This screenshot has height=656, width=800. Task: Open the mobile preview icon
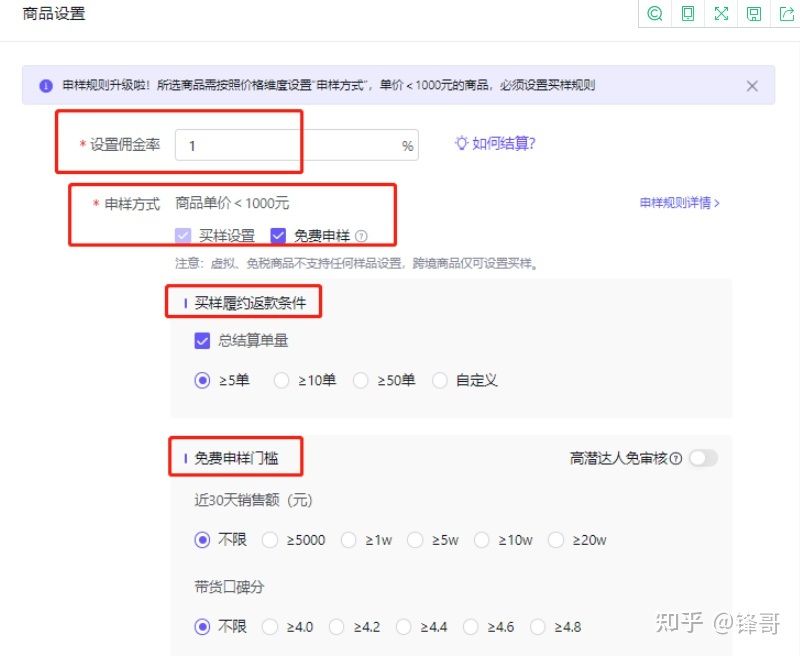(688, 14)
